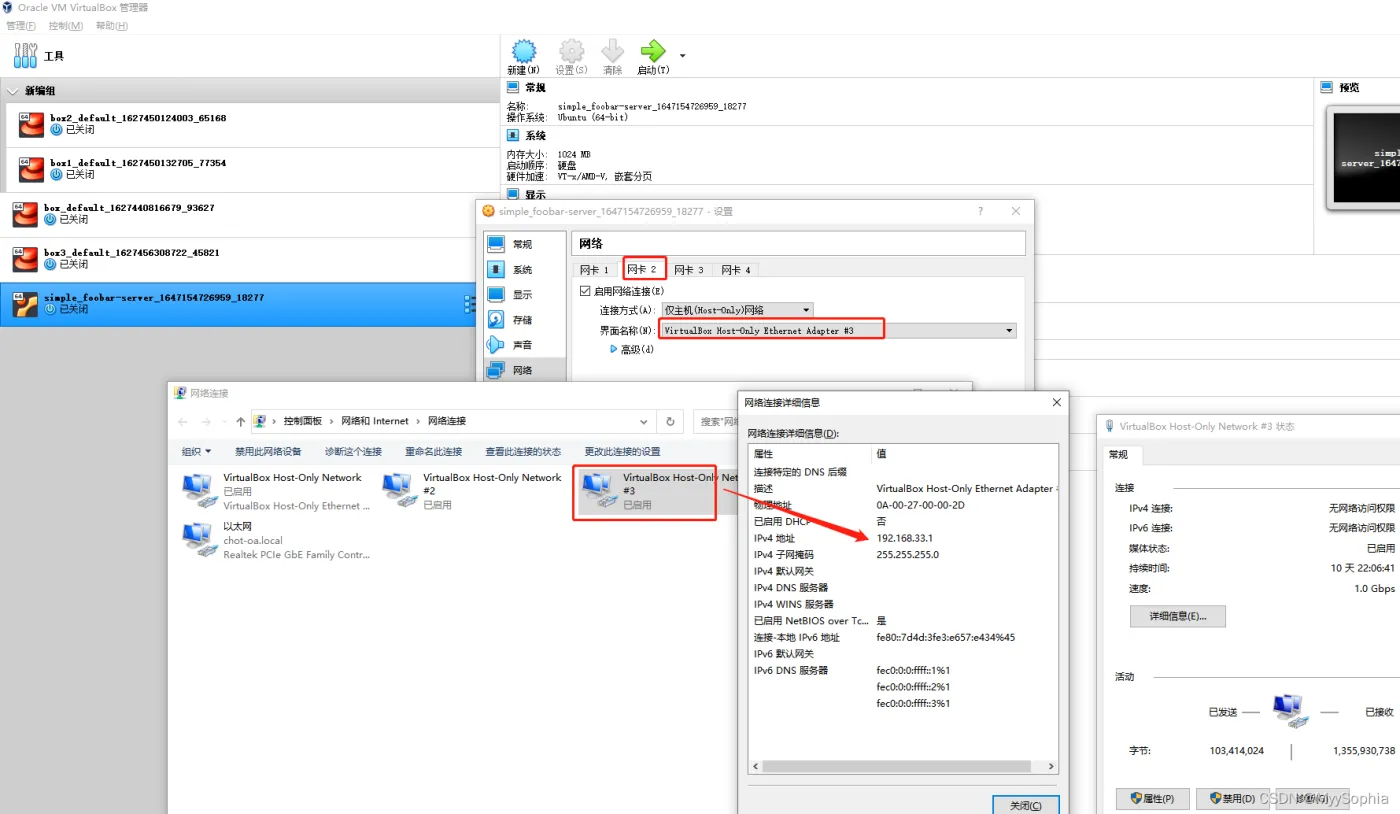This screenshot has height=814, width=1400.
Task: Select VM box3_default_1627456308722_45821
Action: (x=250, y=259)
